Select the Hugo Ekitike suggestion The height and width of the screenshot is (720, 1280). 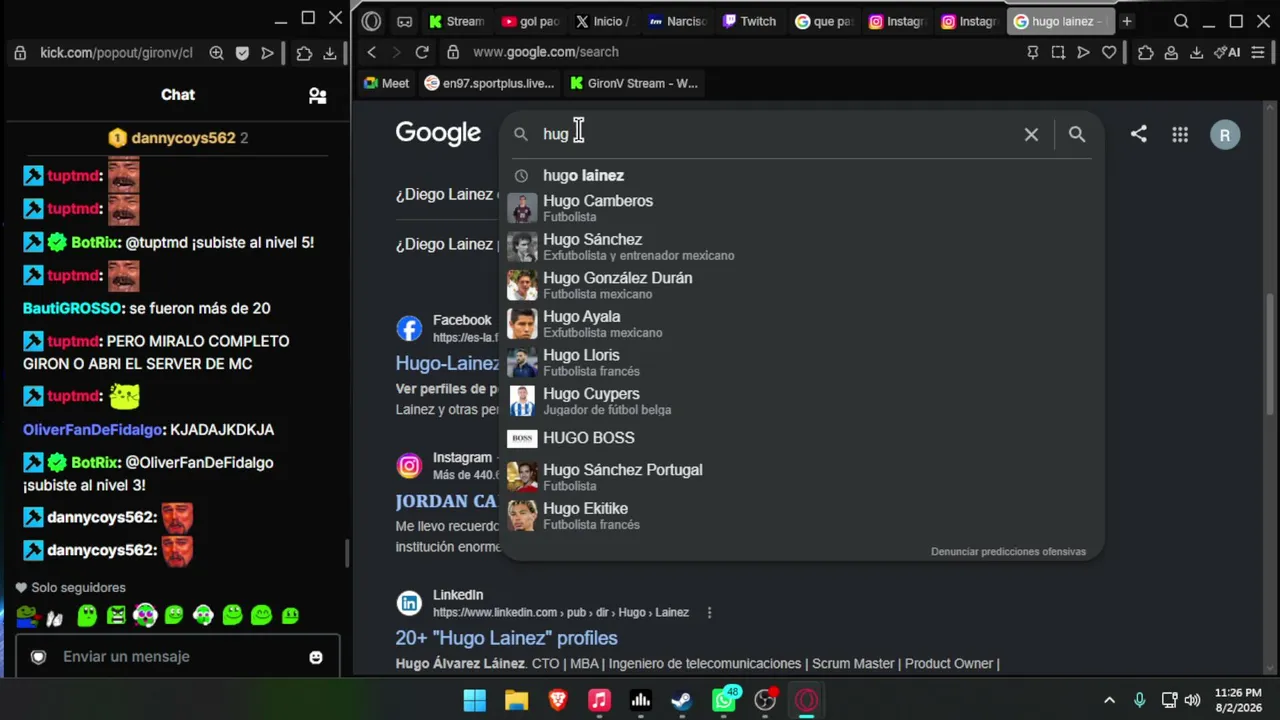[x=801, y=516]
